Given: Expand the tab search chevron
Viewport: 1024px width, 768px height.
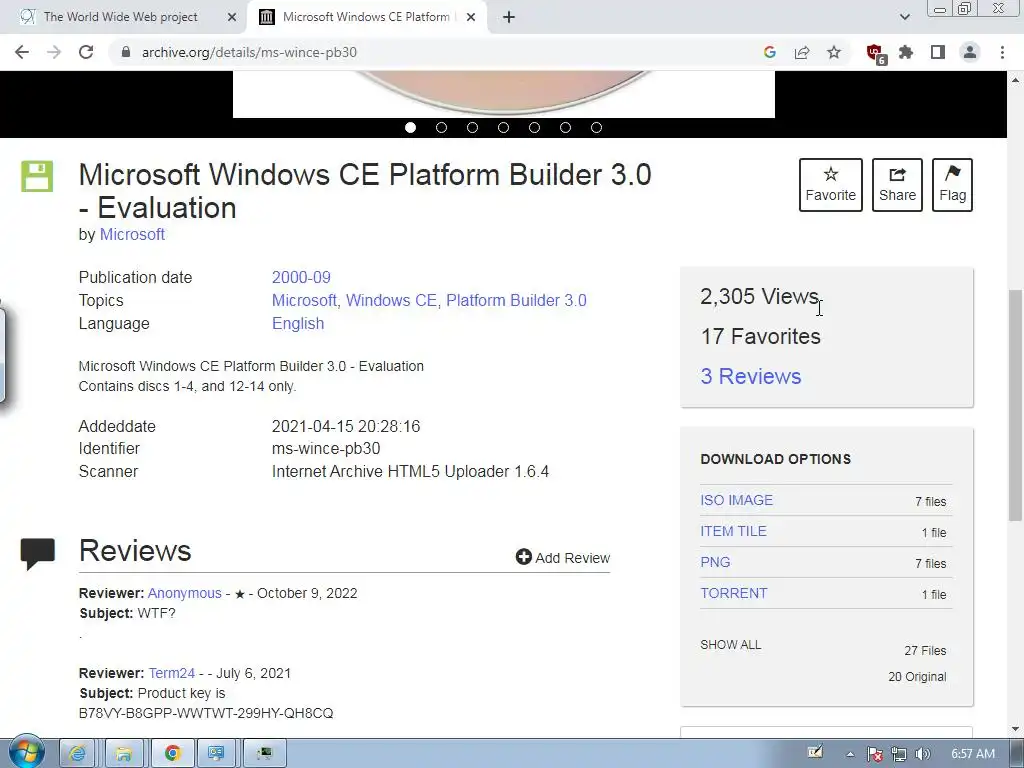Looking at the screenshot, I should tap(904, 17).
